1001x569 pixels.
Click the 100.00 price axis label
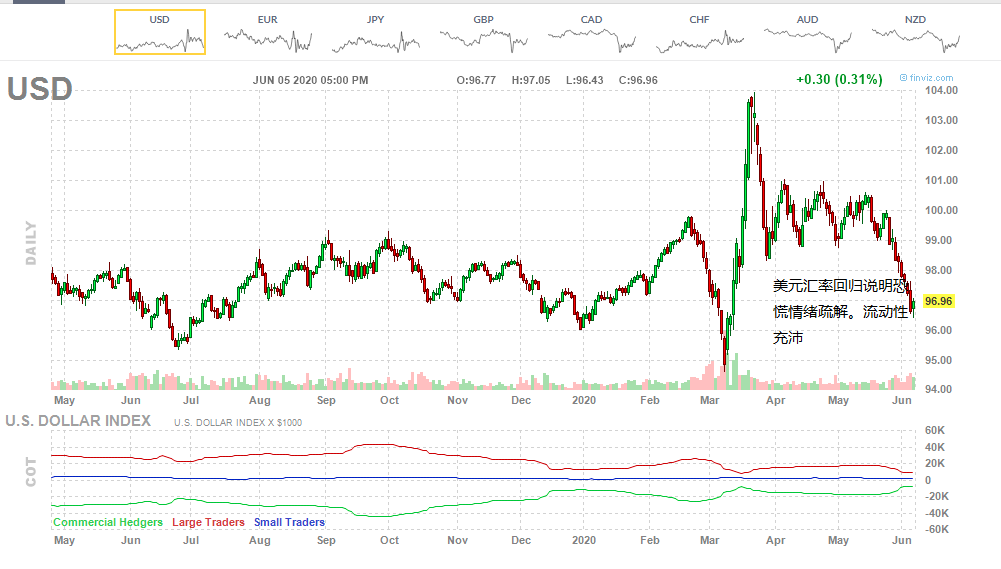point(942,210)
